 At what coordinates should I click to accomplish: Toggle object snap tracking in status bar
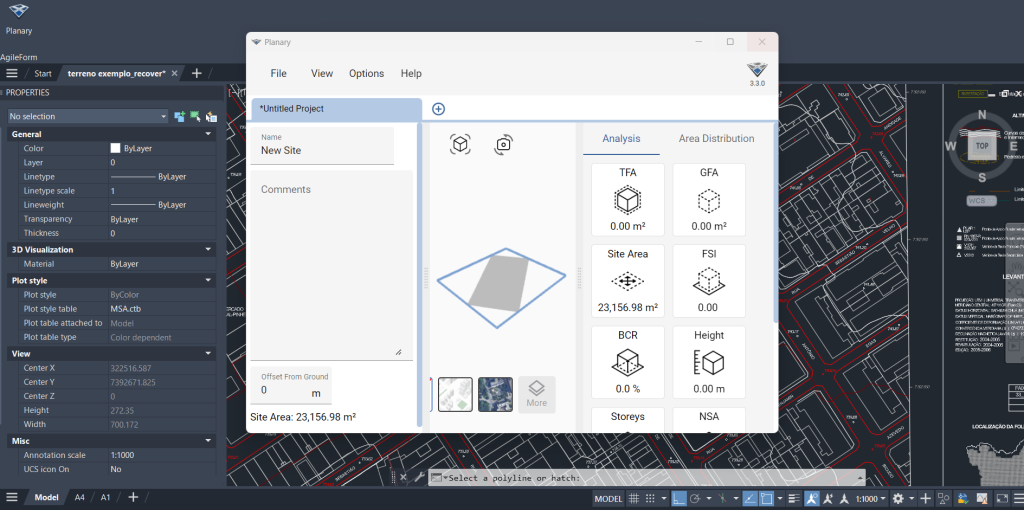click(x=750, y=499)
